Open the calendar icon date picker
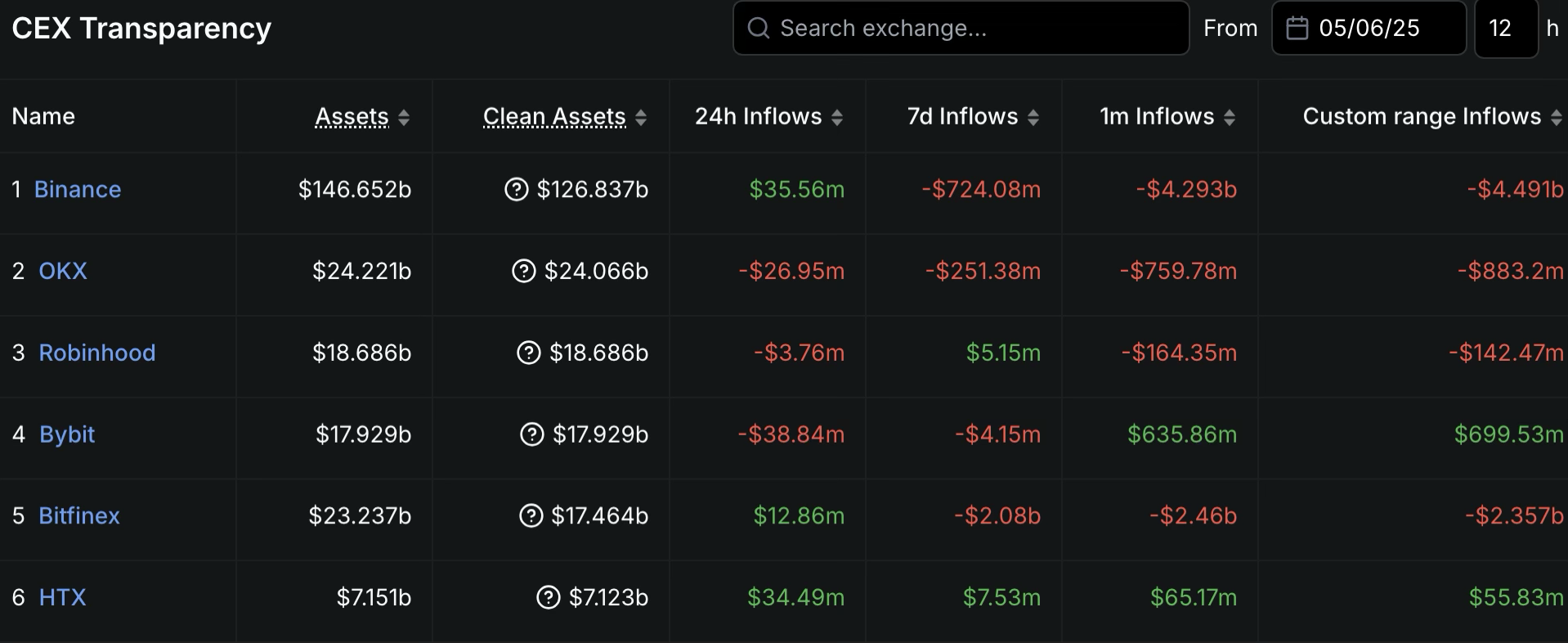Viewport: 1568px width, 643px height. [1297, 29]
